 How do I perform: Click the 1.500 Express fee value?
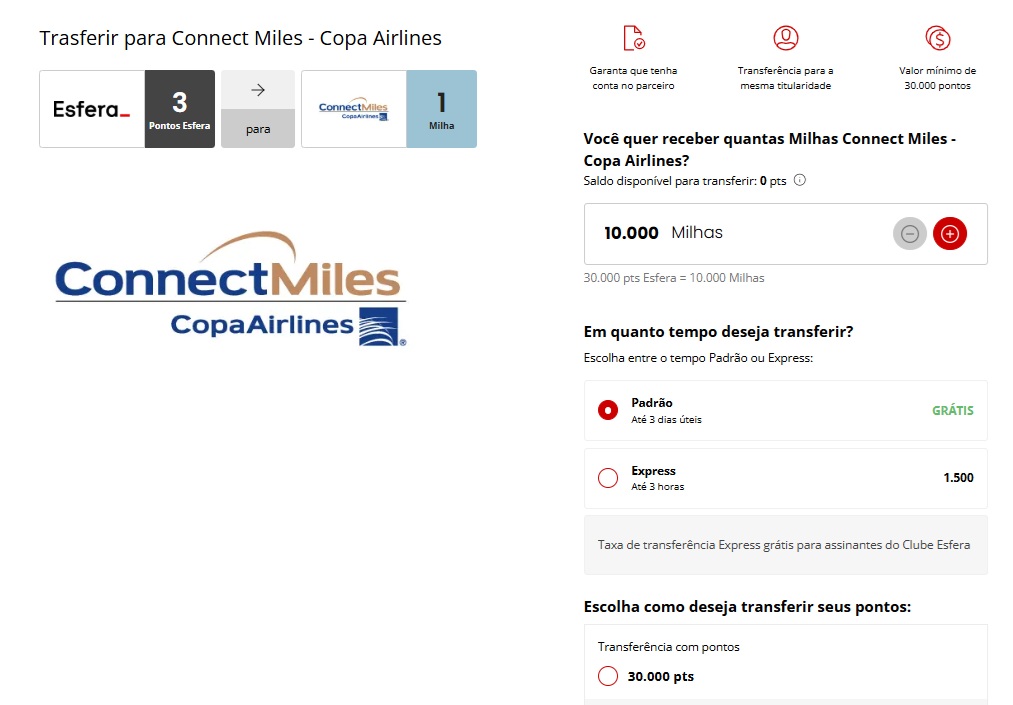(x=958, y=478)
